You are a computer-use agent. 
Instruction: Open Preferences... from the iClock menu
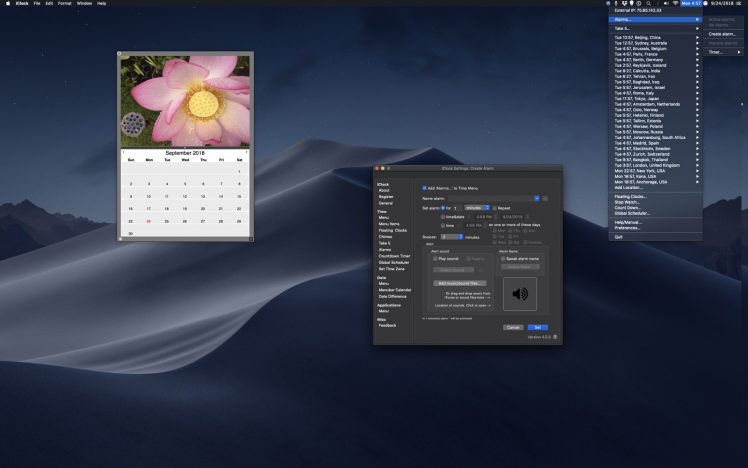[628, 228]
